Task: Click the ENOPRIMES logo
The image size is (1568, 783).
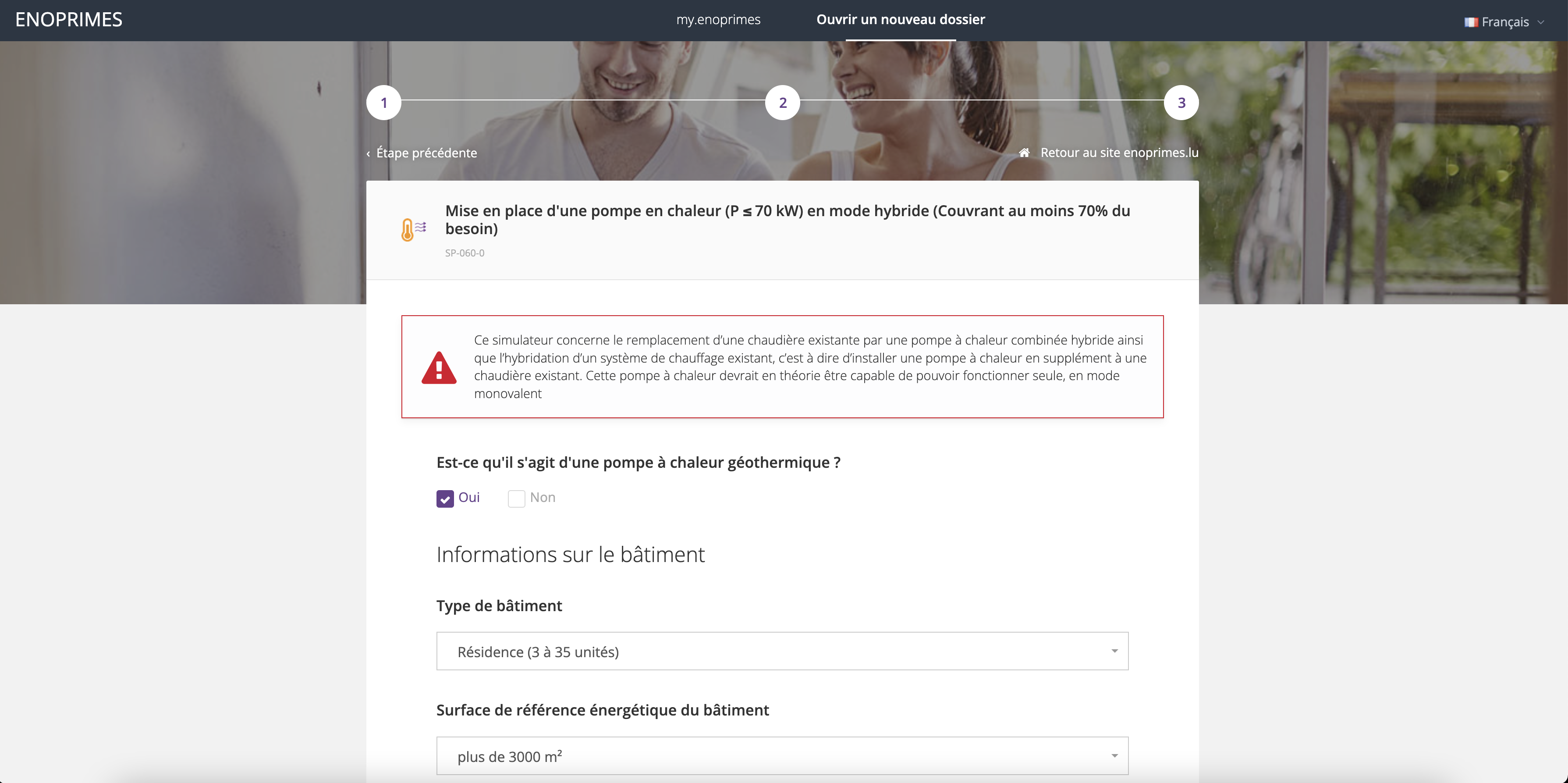Action: click(x=69, y=20)
